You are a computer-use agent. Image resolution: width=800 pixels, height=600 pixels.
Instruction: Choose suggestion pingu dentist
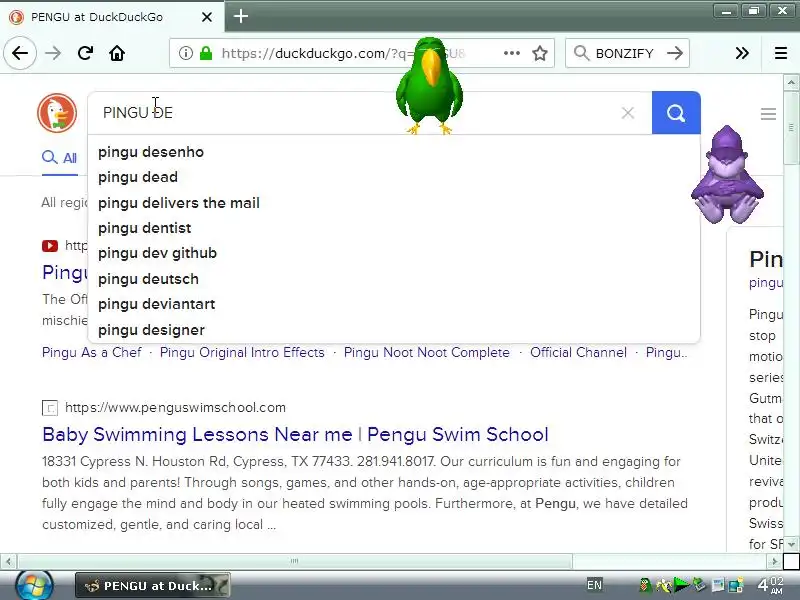coord(145,228)
